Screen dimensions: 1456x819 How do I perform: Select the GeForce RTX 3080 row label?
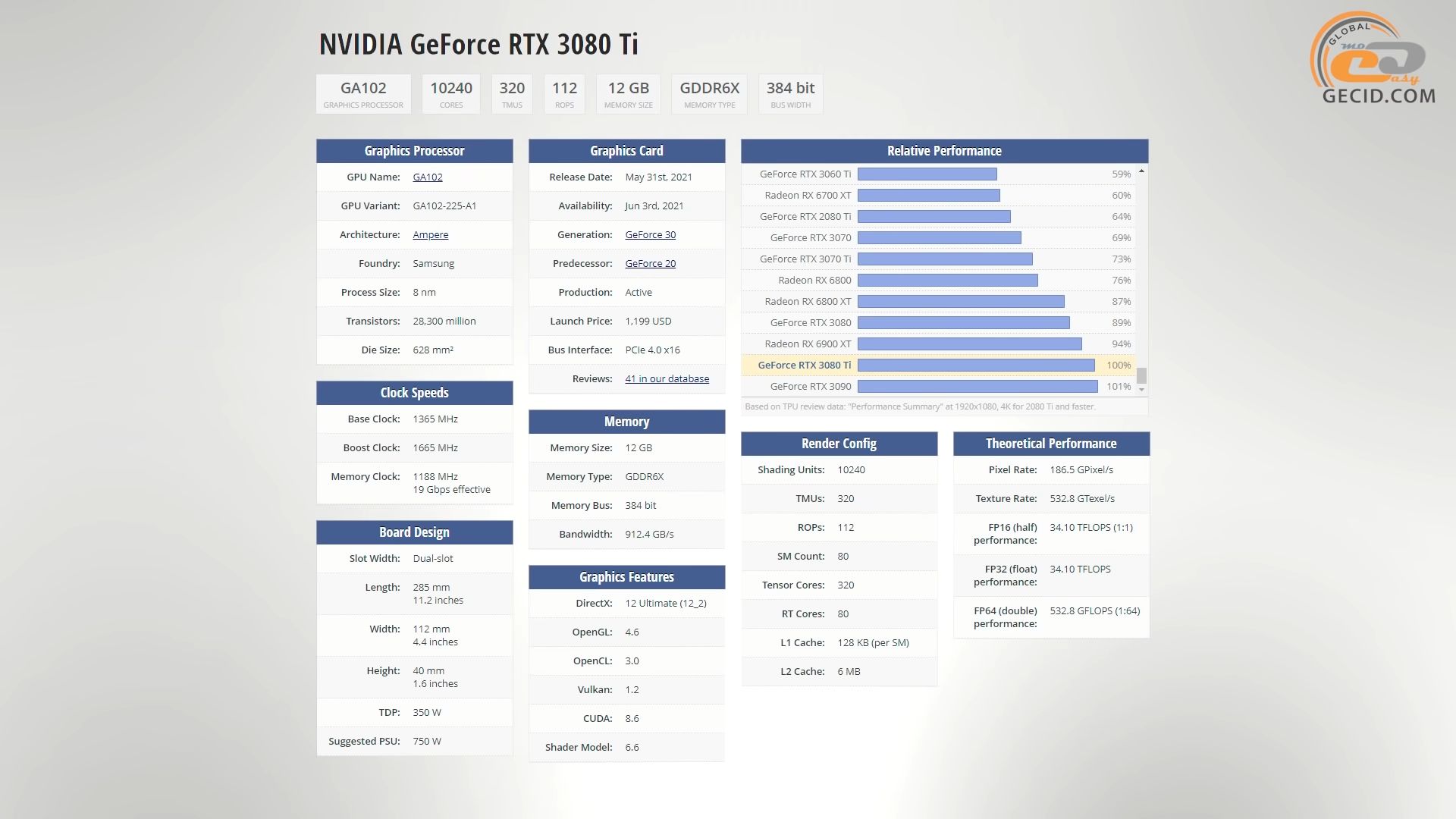coord(811,322)
